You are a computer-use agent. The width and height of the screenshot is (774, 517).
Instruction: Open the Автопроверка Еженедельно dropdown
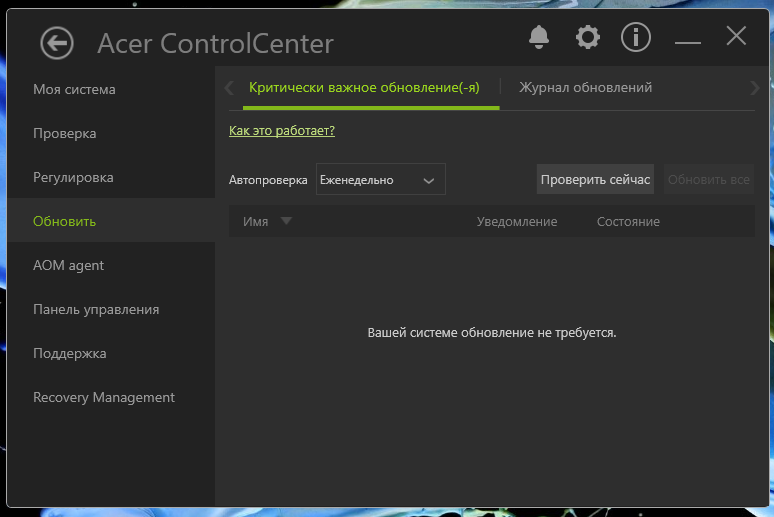pyautogui.click(x=381, y=179)
